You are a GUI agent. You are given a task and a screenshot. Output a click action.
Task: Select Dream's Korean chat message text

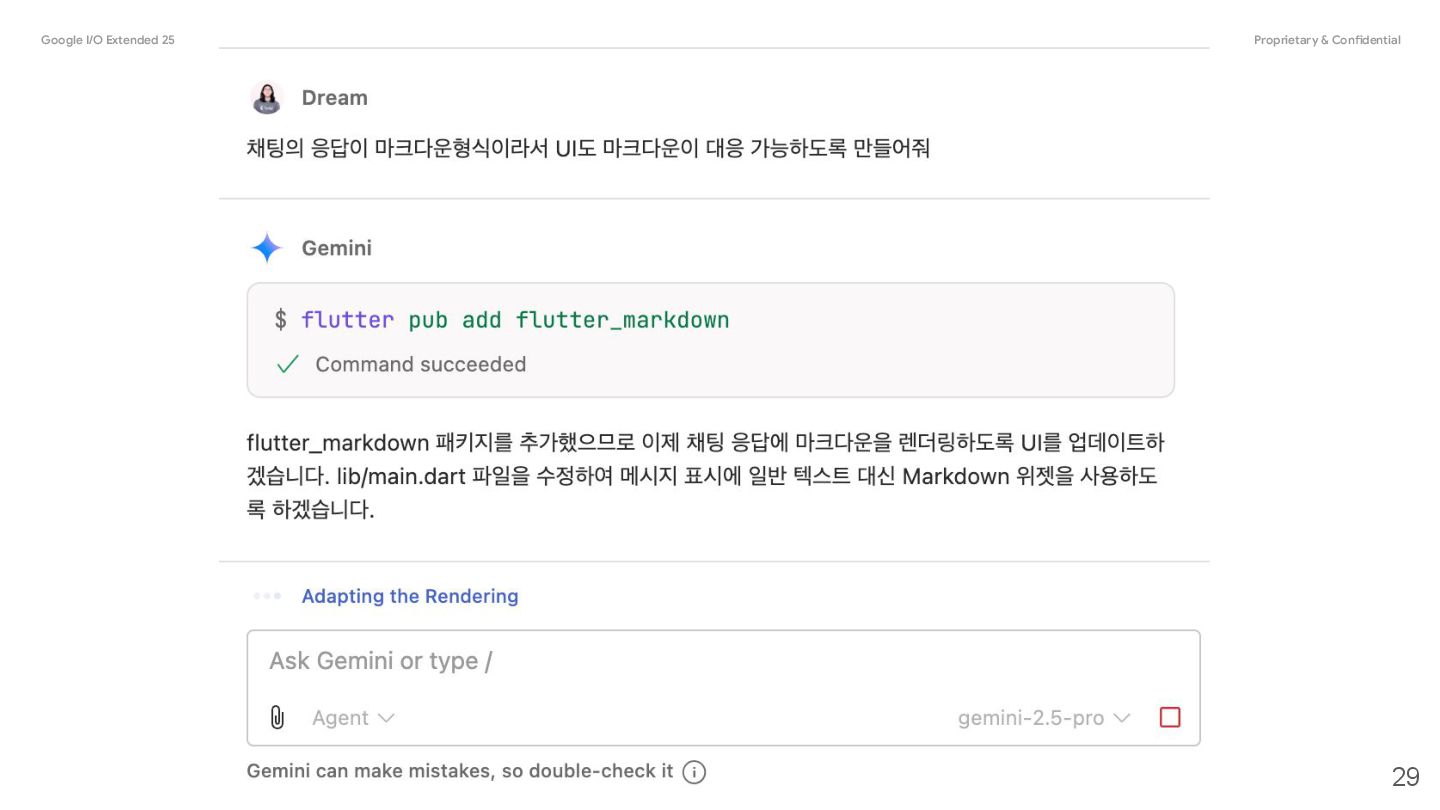pos(588,148)
